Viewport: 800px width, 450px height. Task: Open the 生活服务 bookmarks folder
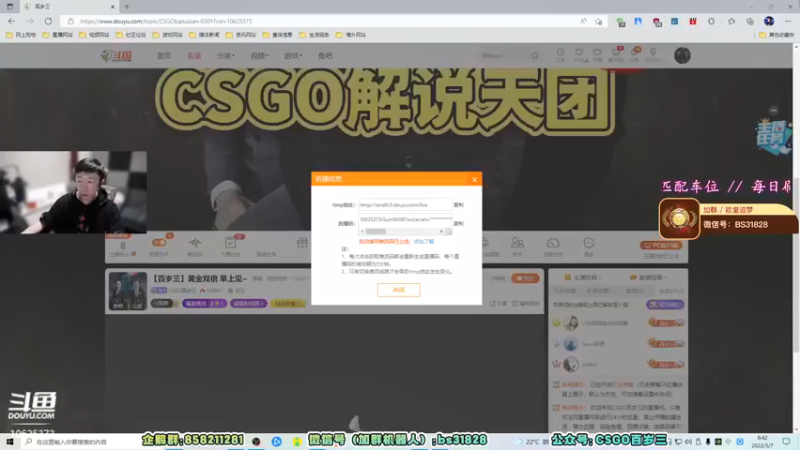315,35
